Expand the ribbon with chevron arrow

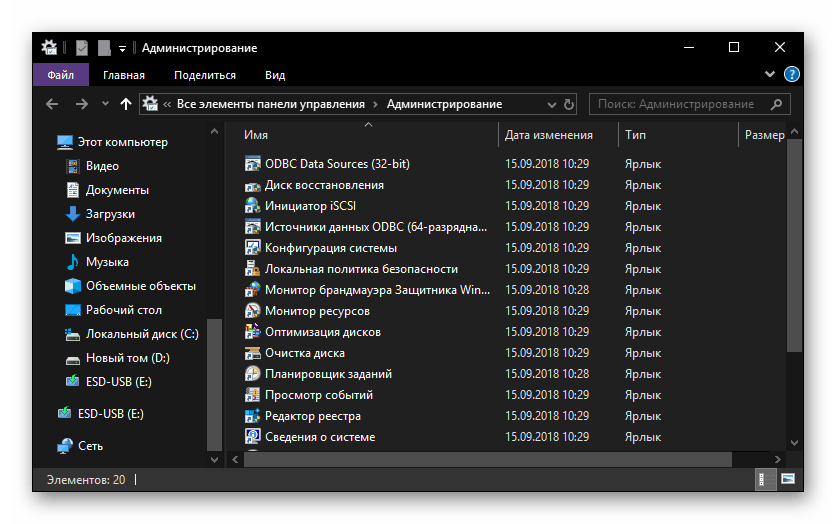pos(770,75)
